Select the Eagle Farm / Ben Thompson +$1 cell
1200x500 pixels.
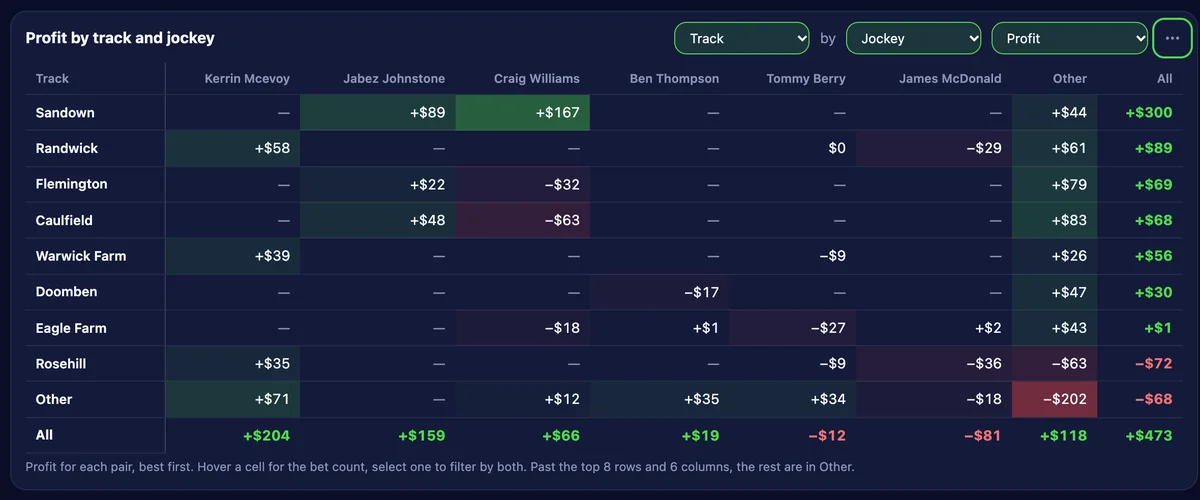click(x=660, y=328)
